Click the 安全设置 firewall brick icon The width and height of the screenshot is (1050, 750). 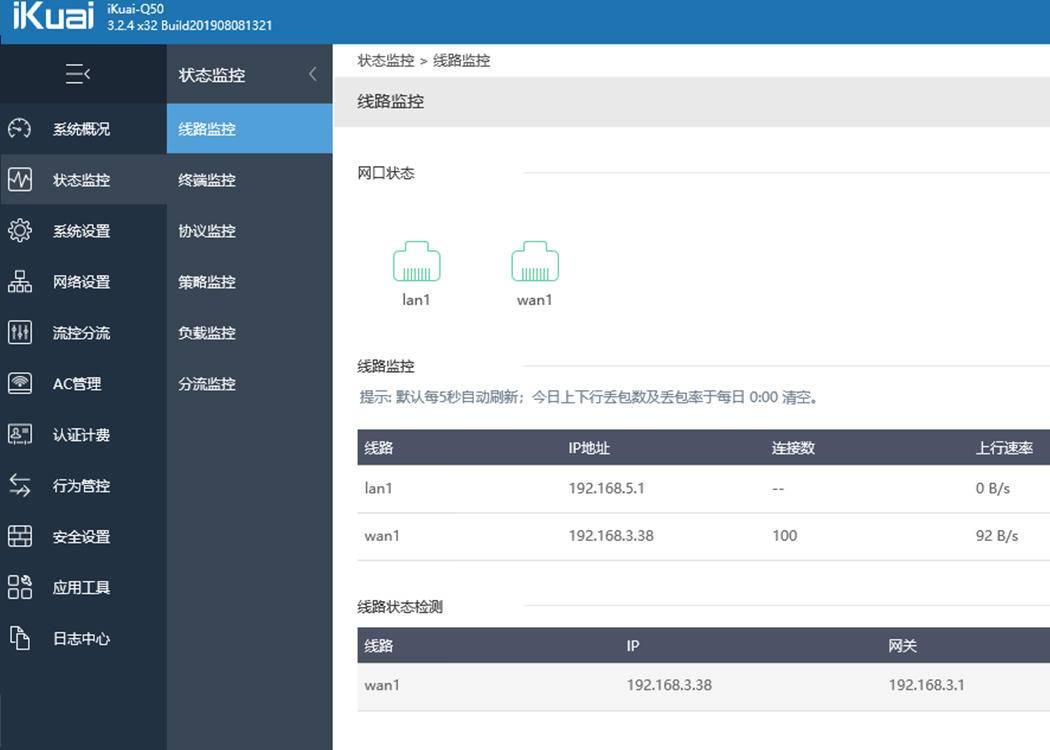(x=20, y=536)
